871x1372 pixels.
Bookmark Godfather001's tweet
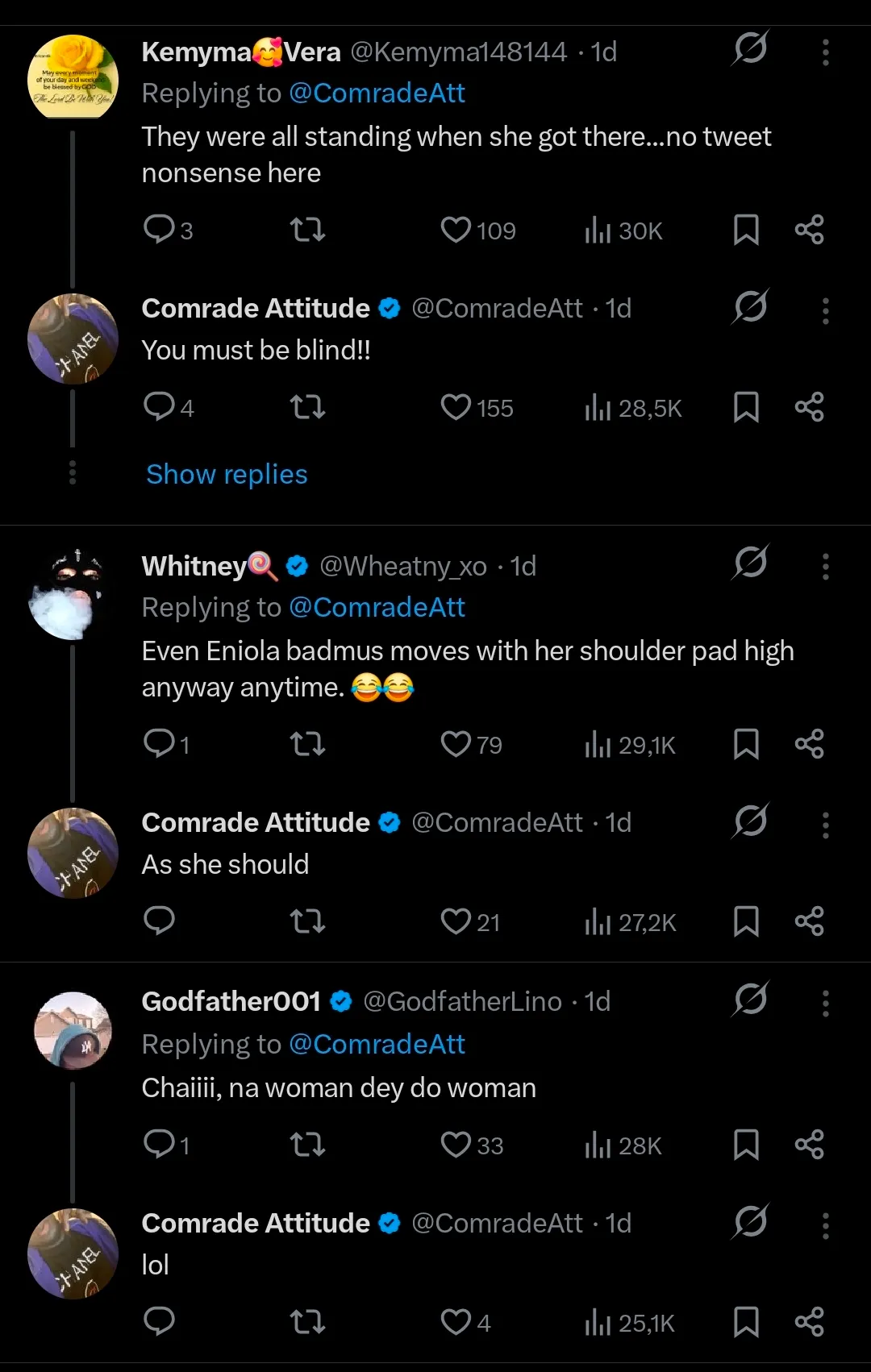tap(746, 1145)
